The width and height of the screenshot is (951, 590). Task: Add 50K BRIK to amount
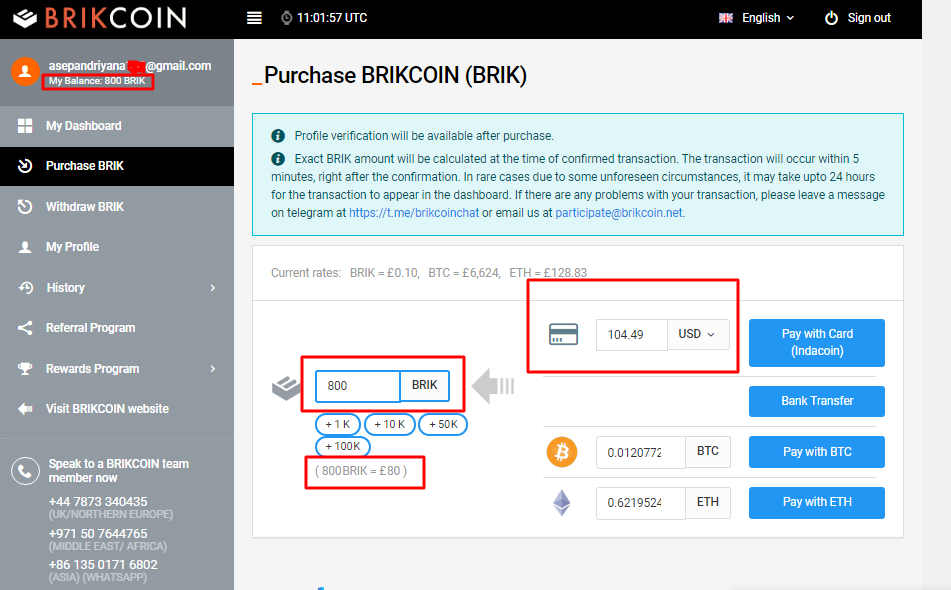point(443,424)
